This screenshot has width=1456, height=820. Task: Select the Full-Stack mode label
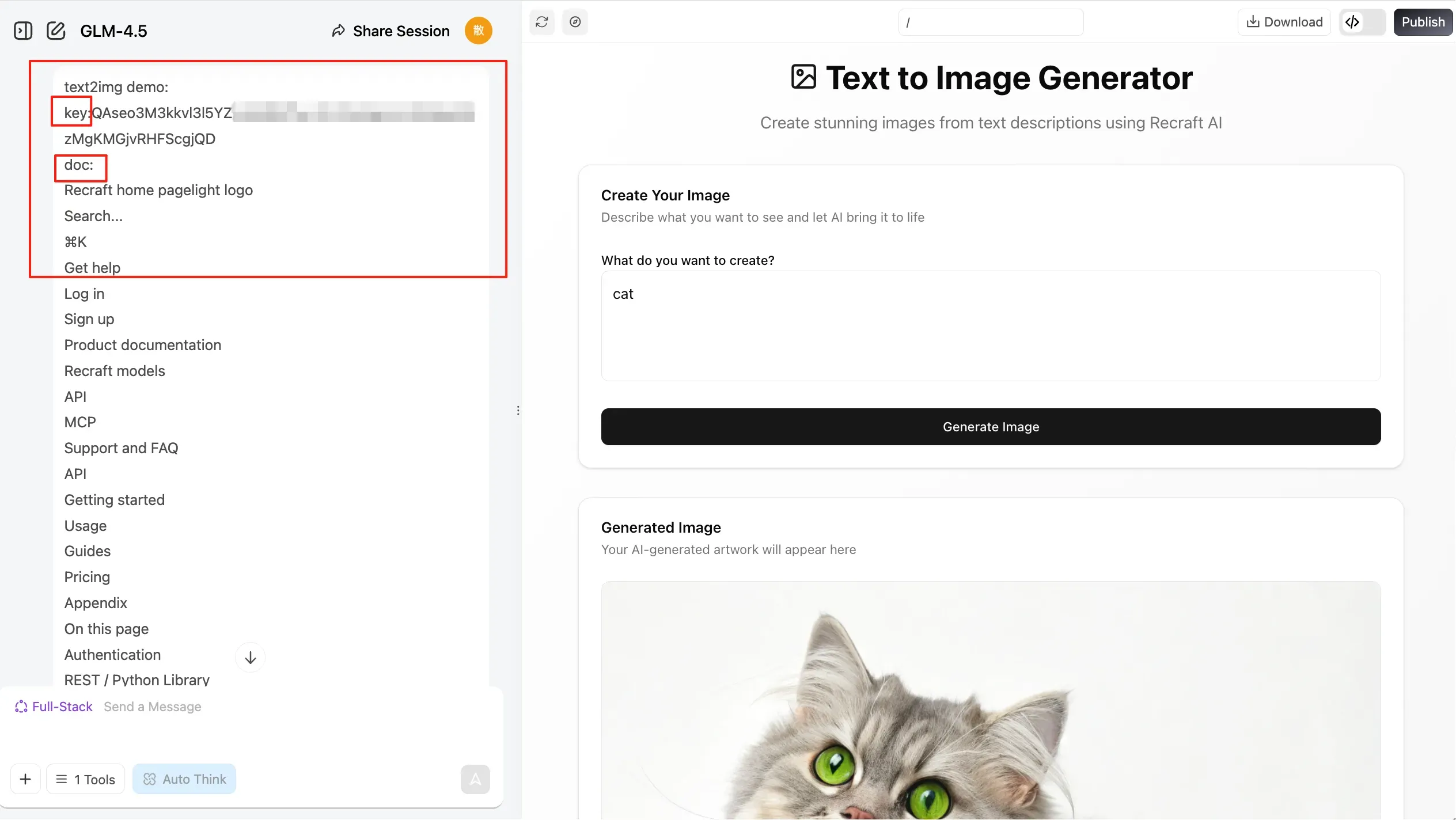pos(54,707)
